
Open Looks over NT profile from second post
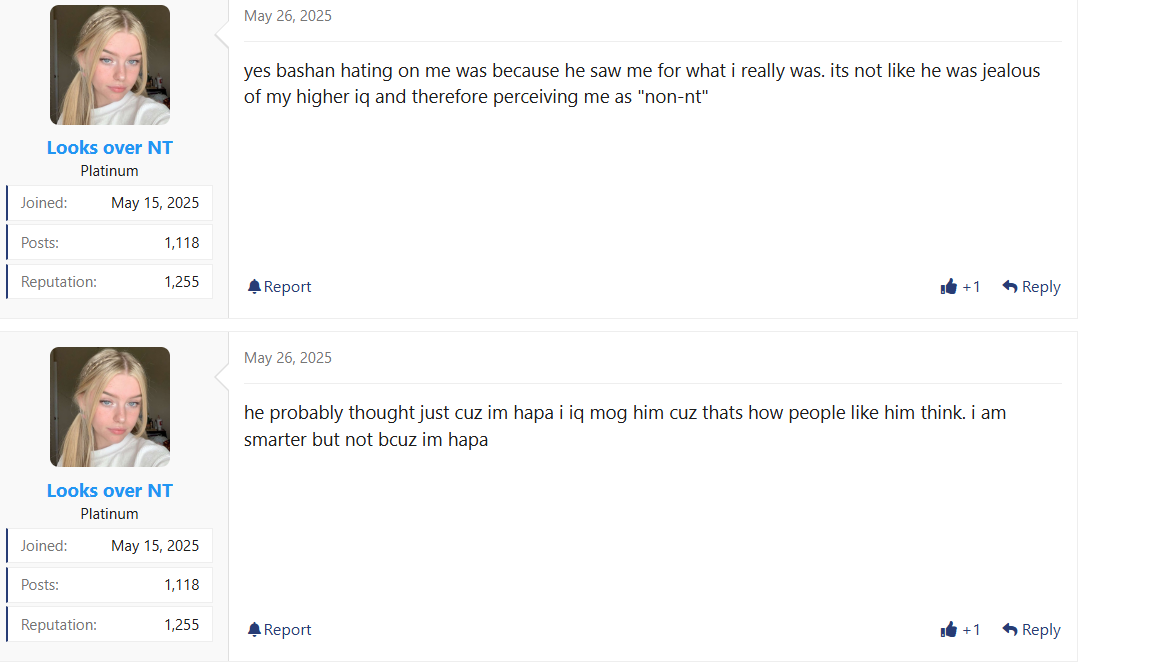pos(110,491)
